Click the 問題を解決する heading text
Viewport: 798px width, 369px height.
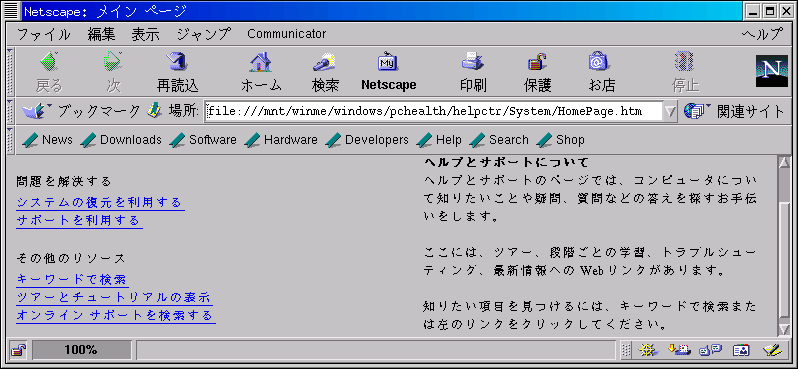click(64, 181)
